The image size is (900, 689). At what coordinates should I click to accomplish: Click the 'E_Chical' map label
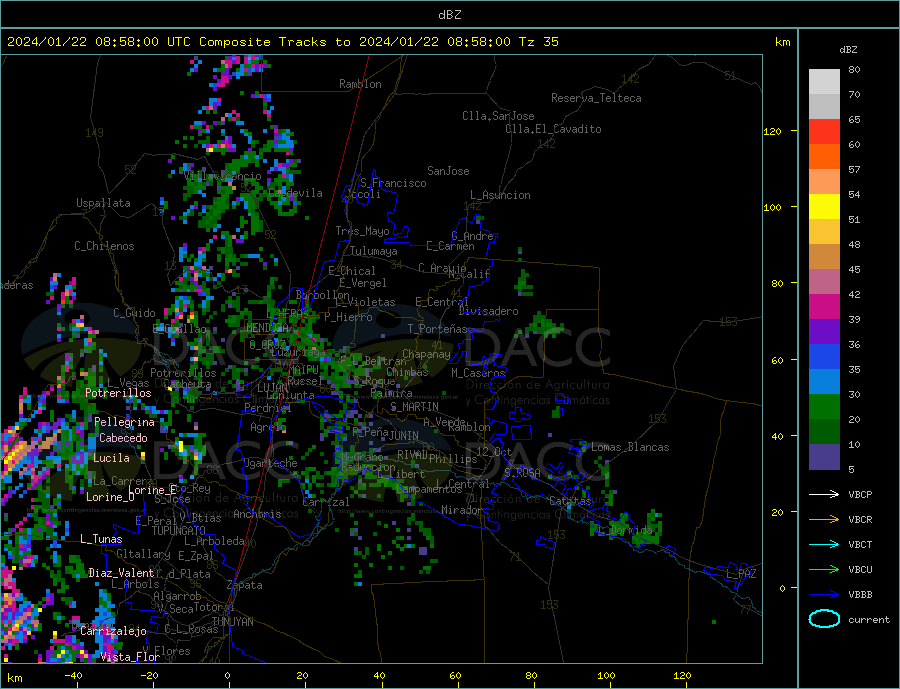coord(352,271)
